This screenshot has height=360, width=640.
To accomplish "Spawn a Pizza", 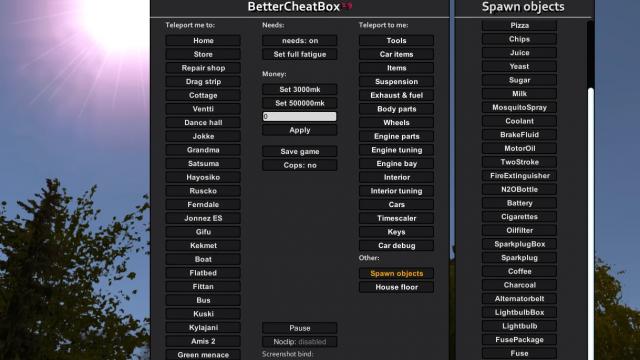I will click(519, 25).
